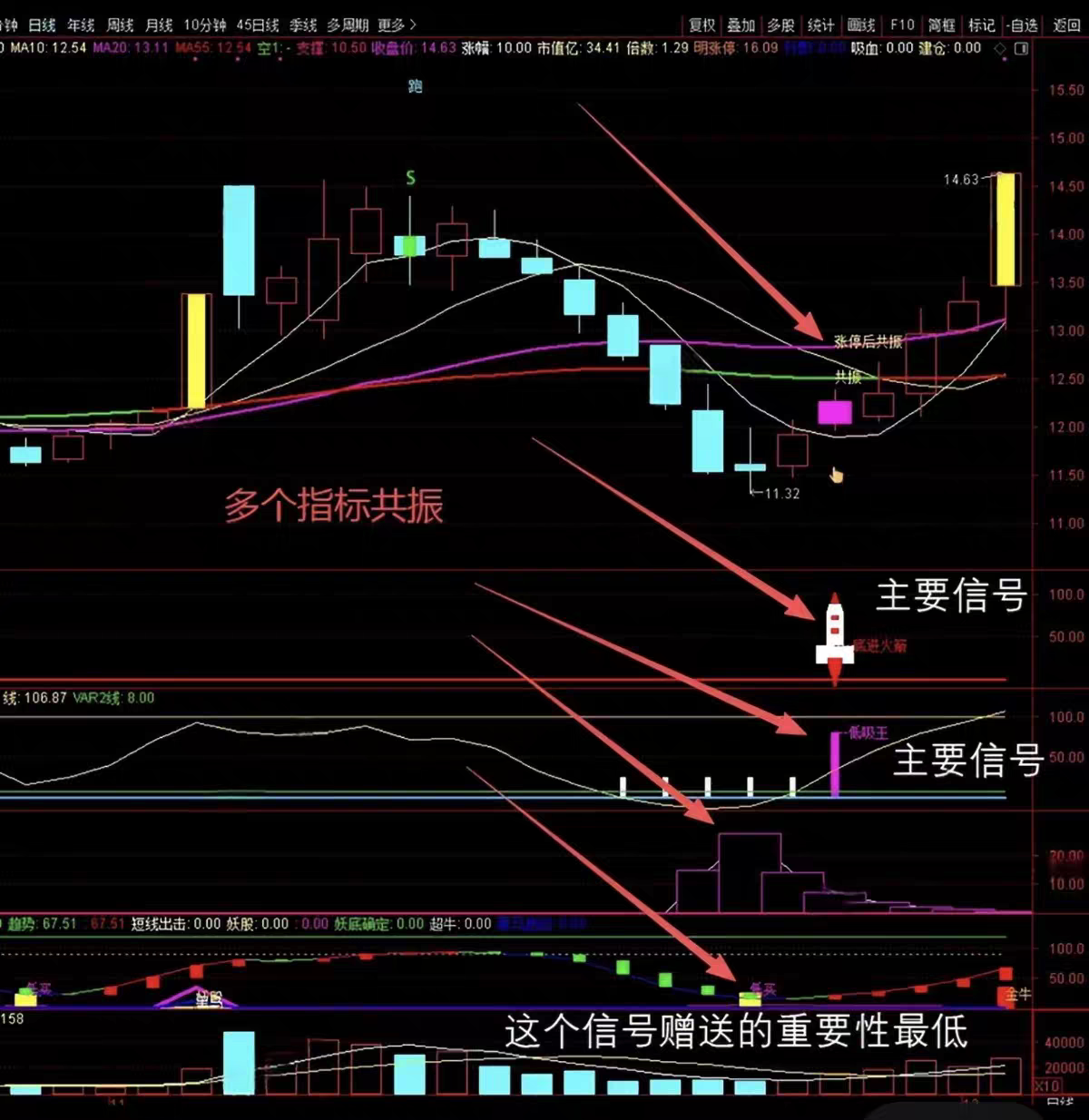Click the tallest cyan volume bar
The image size is (1089, 1120).
(x=239, y=1063)
